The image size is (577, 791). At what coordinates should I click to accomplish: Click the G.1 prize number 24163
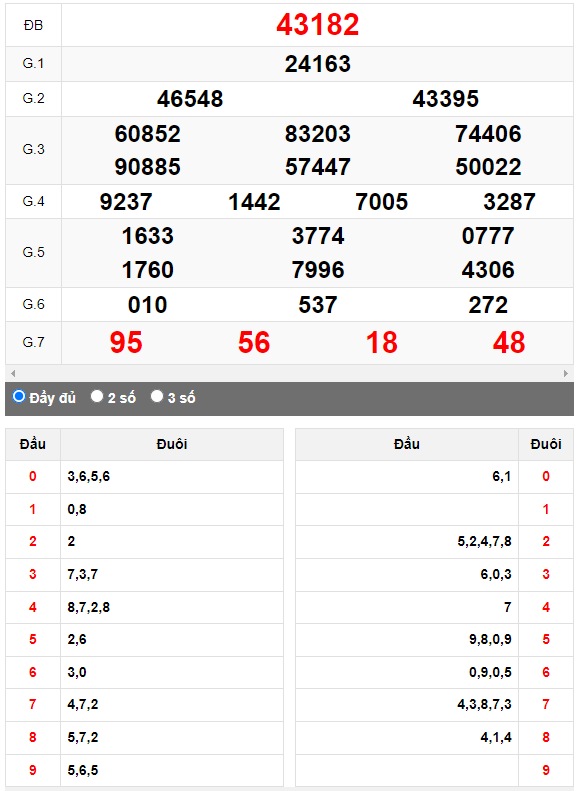coord(318,64)
